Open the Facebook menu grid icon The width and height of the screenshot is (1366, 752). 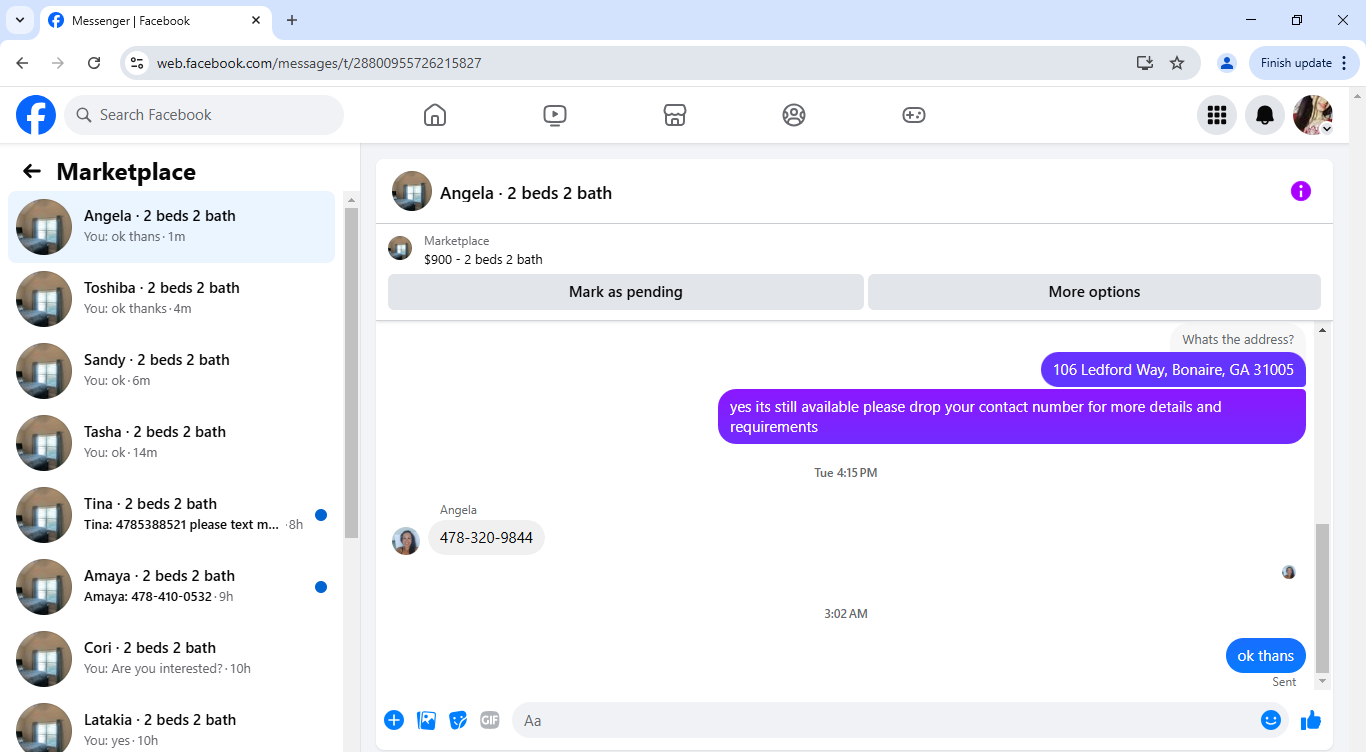tap(1217, 115)
